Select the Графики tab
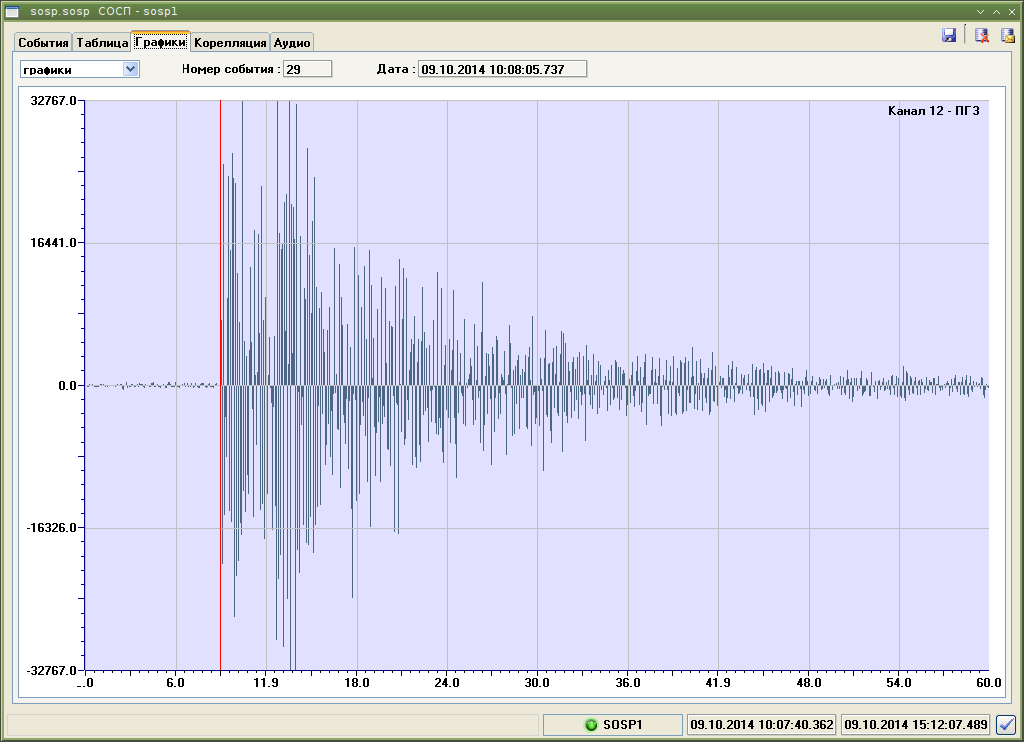1024x742 pixels. (x=160, y=42)
